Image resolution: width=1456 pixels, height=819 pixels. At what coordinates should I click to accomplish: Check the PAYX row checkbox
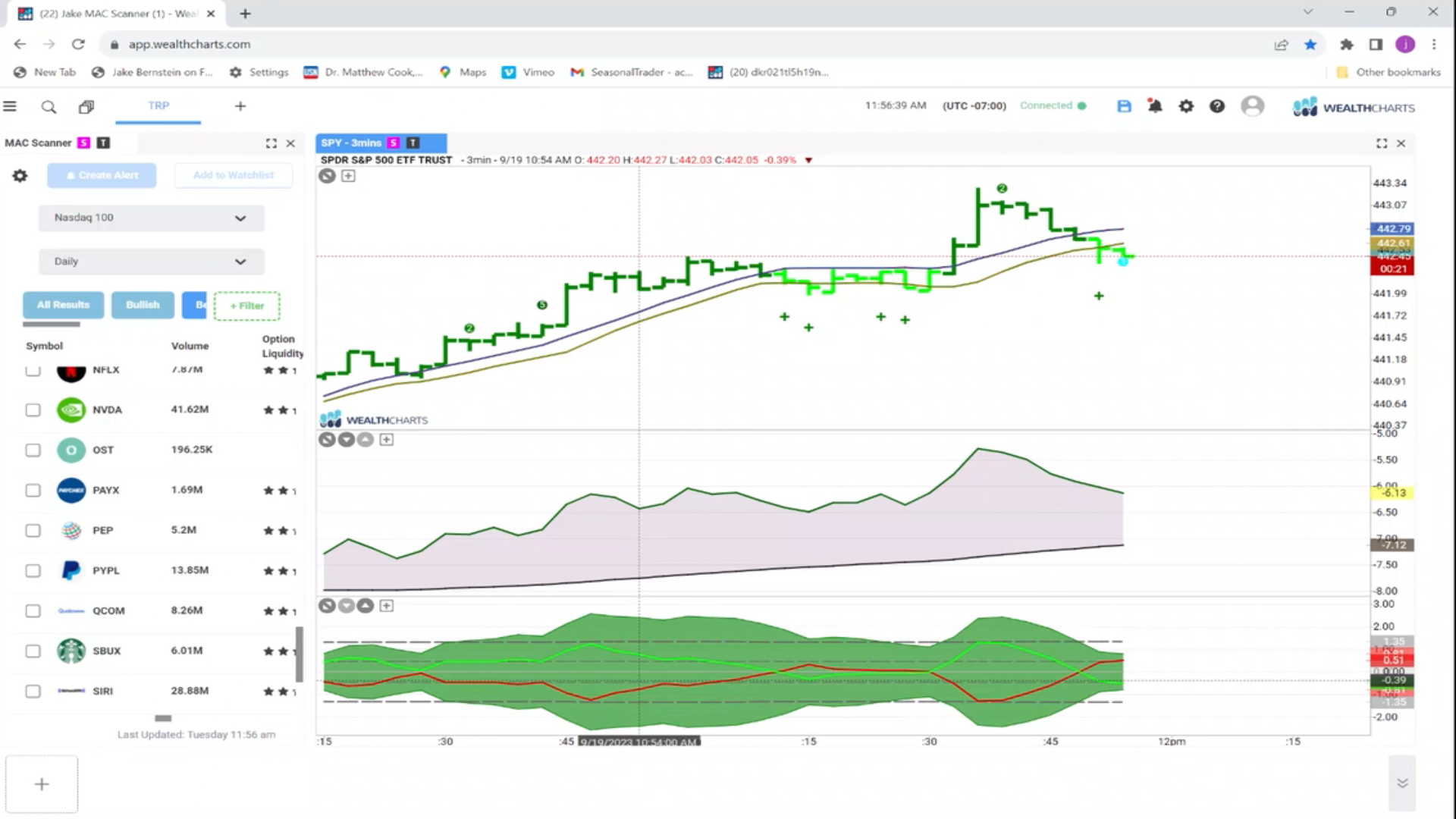point(33,491)
